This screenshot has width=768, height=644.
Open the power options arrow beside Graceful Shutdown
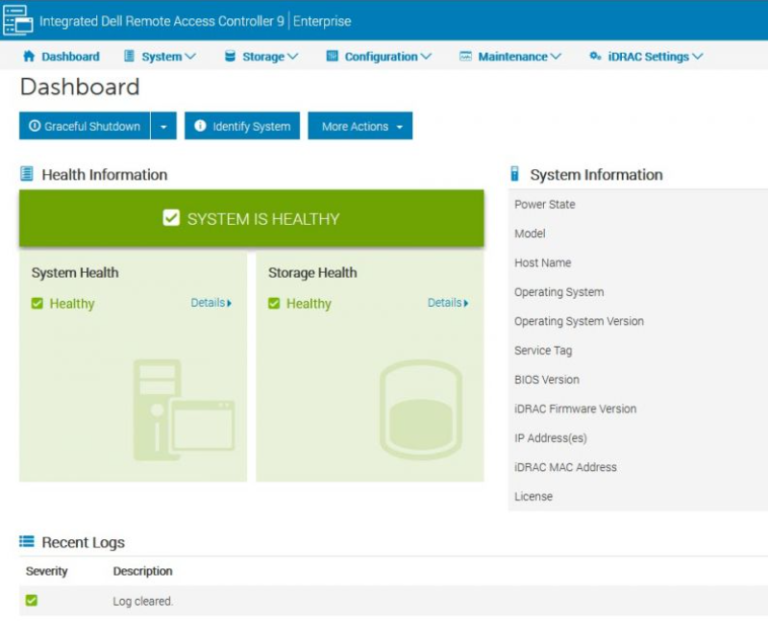(x=164, y=126)
